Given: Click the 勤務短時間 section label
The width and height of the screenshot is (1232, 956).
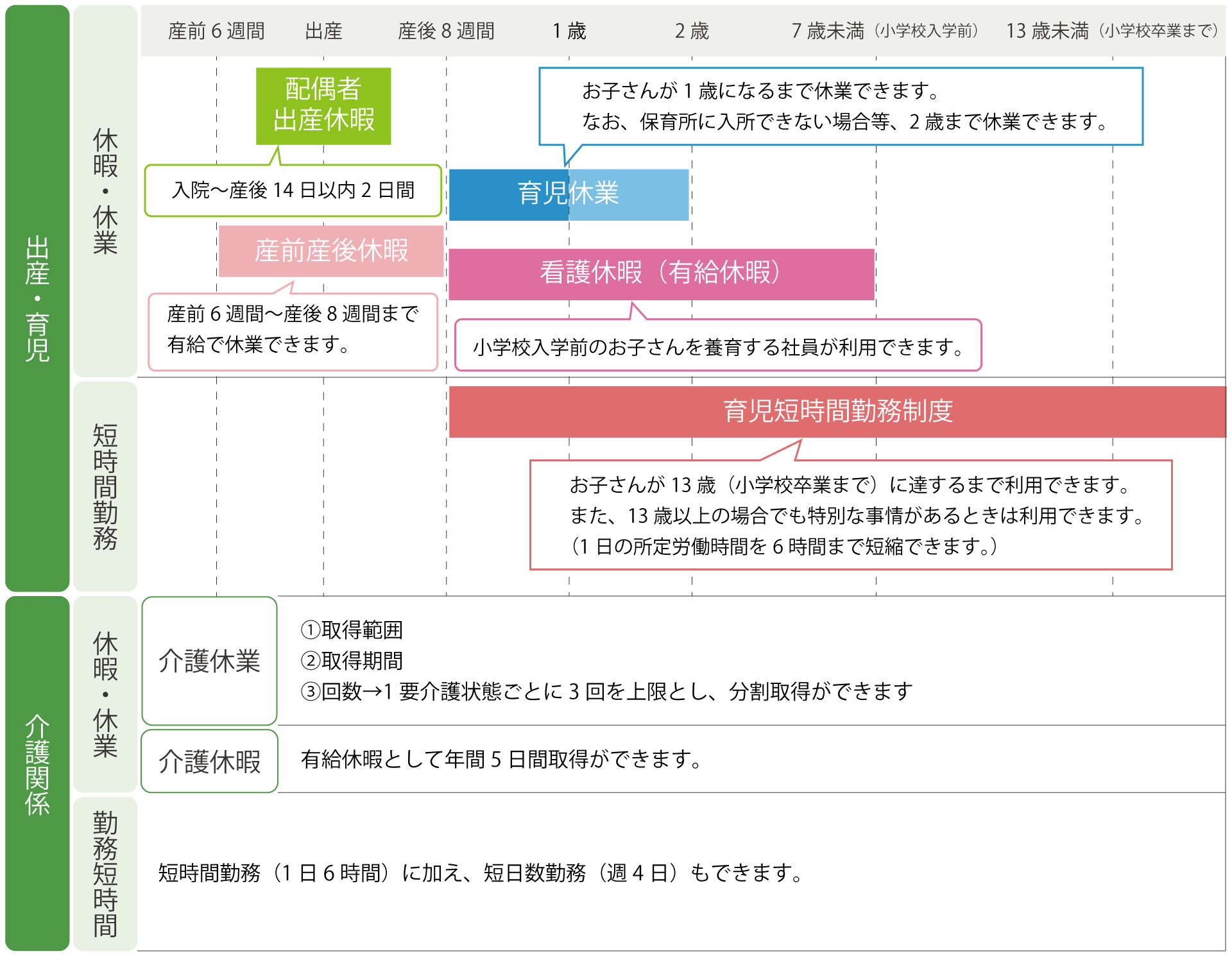Looking at the screenshot, I should pyautogui.click(x=105, y=874).
